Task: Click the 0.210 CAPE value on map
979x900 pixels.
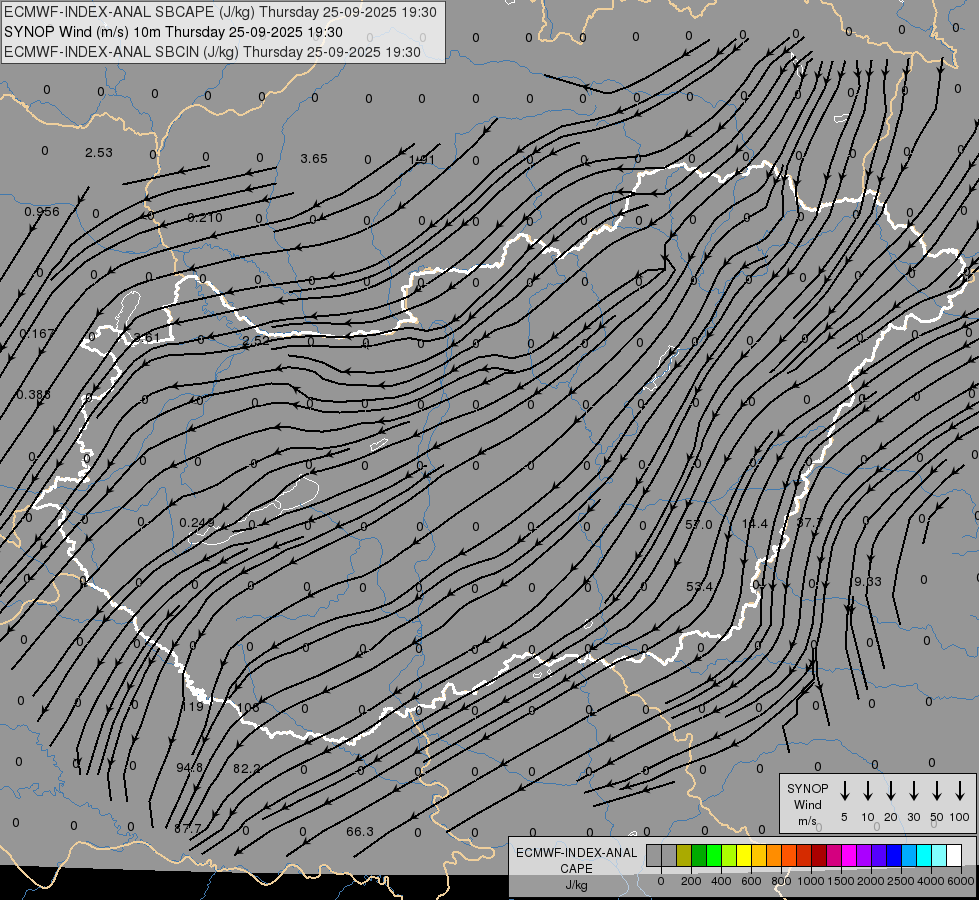Action: click(205, 217)
